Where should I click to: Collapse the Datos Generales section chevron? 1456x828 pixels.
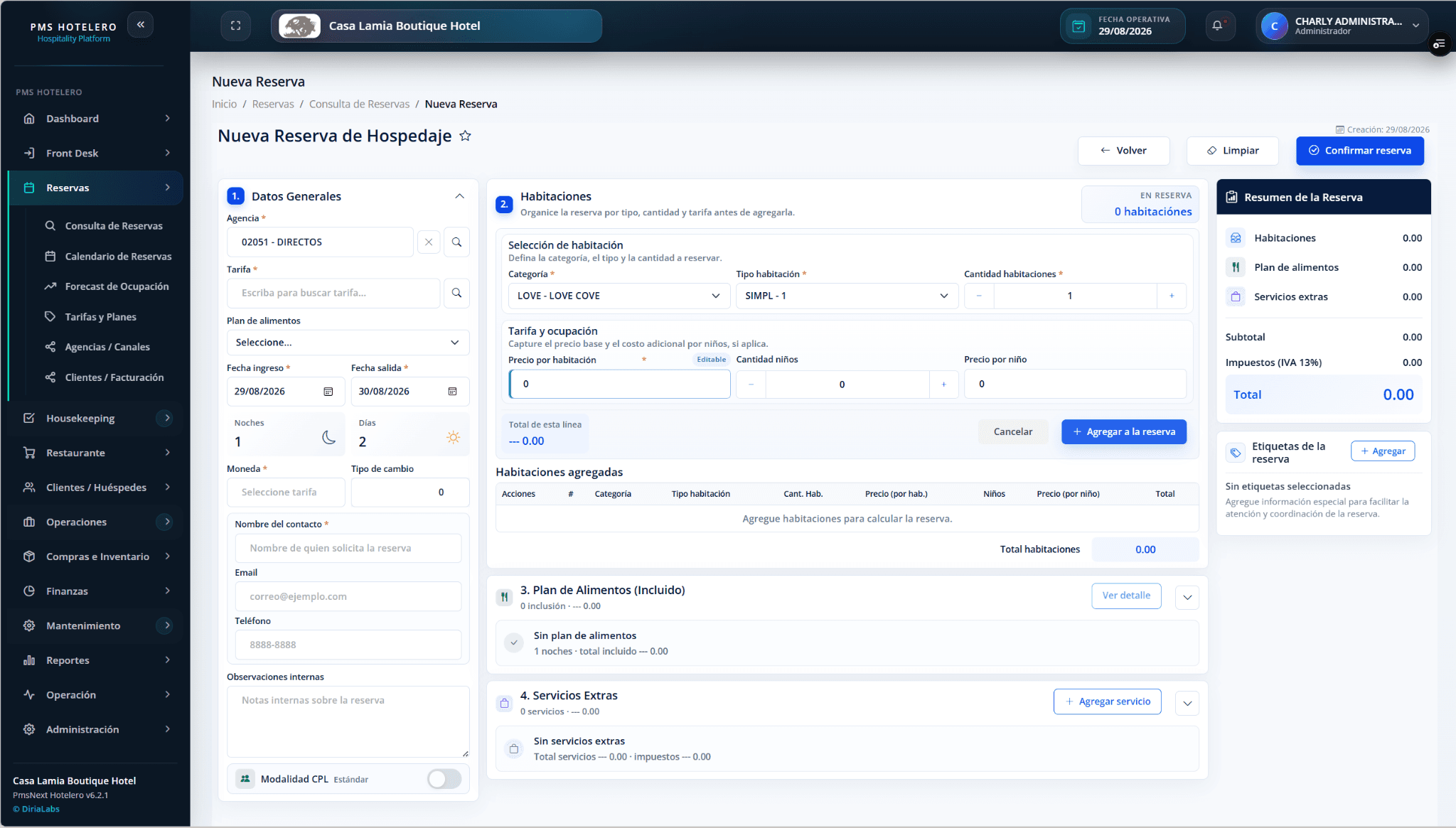pyautogui.click(x=459, y=196)
